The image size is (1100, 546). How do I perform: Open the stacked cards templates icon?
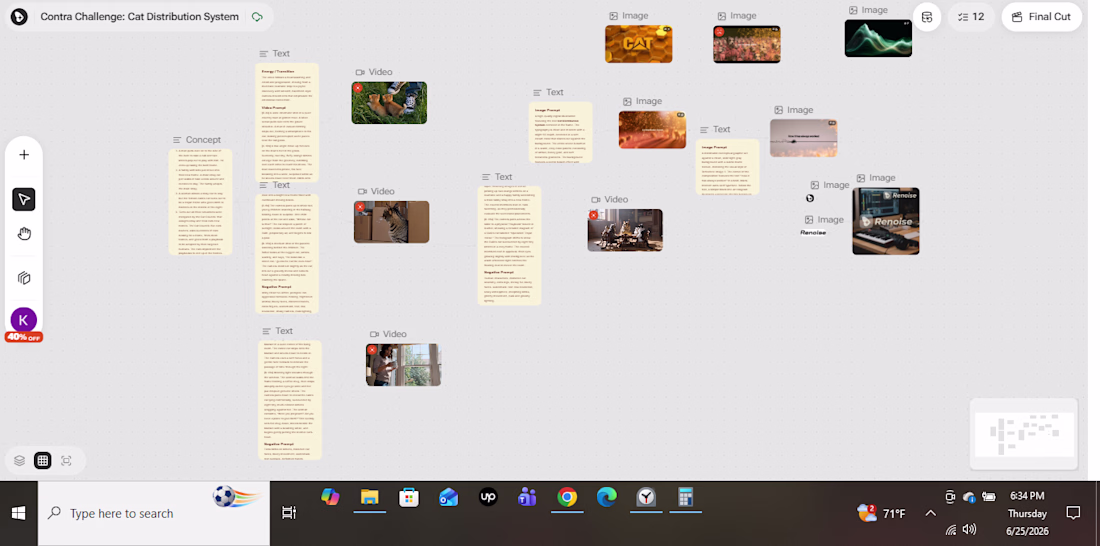tap(24, 278)
